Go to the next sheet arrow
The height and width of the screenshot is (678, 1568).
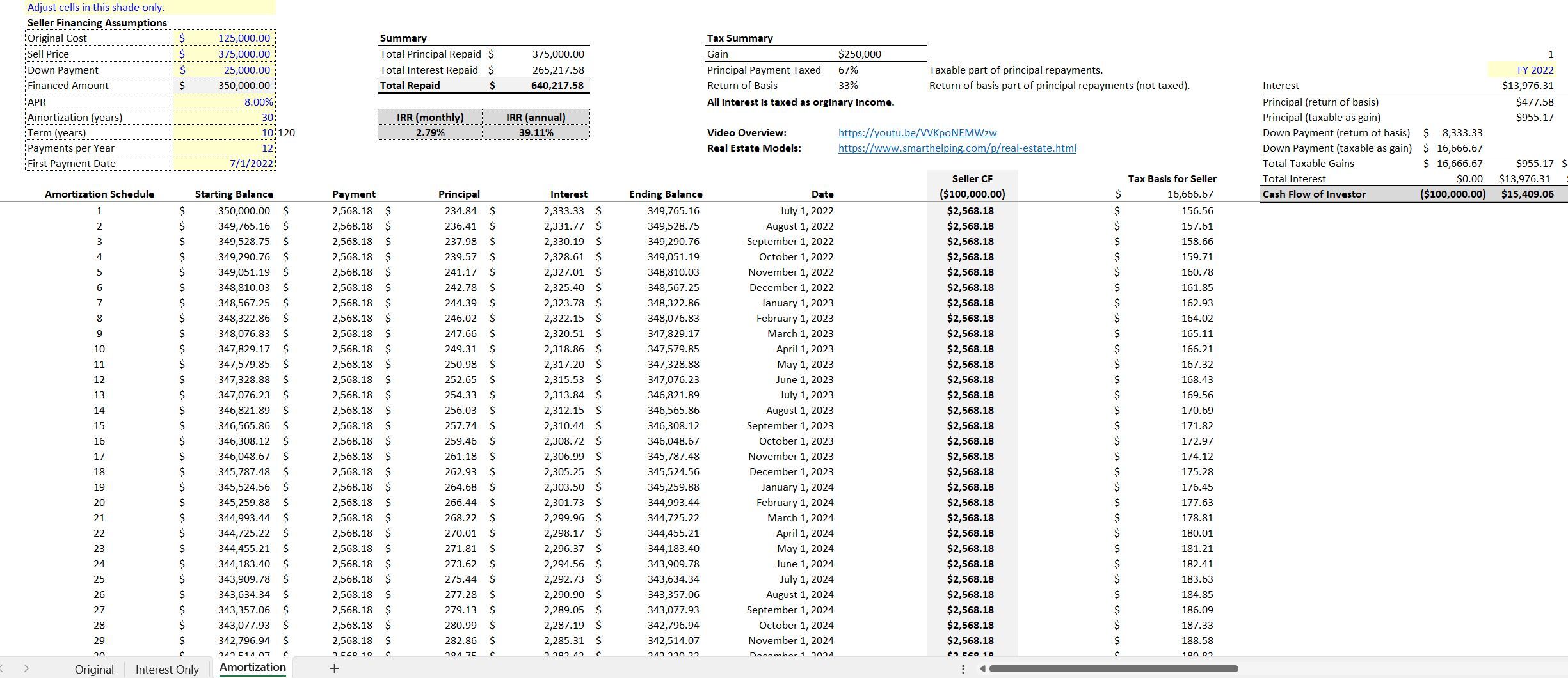26,668
